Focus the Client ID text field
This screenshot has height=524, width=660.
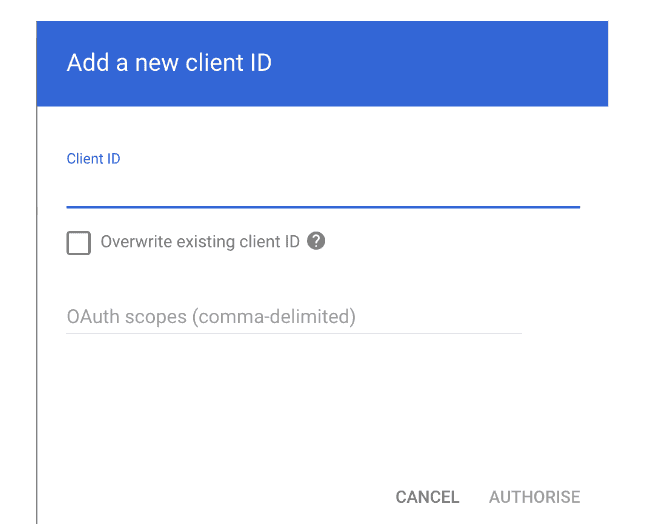click(322, 187)
